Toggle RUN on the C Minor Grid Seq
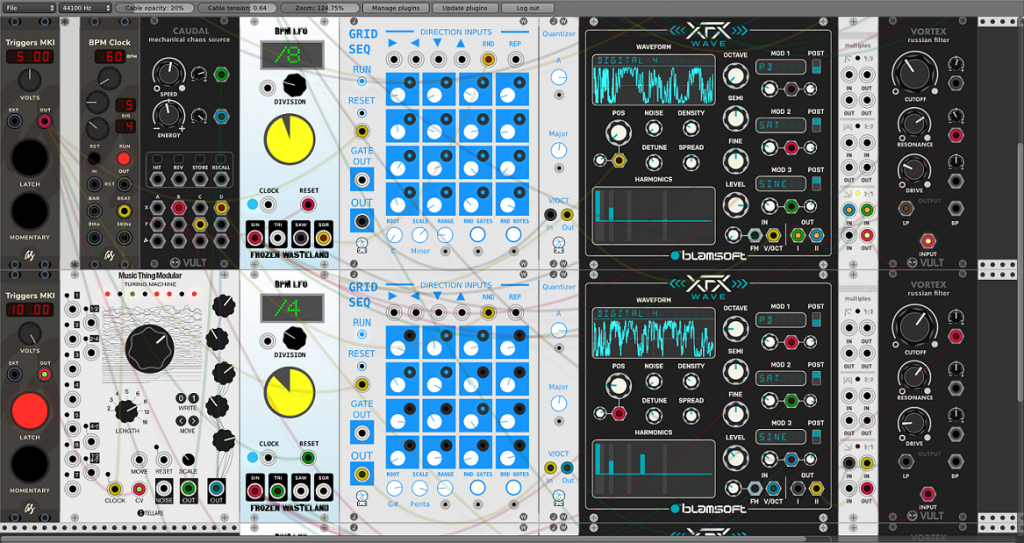This screenshot has height=543, width=1024. [361, 81]
